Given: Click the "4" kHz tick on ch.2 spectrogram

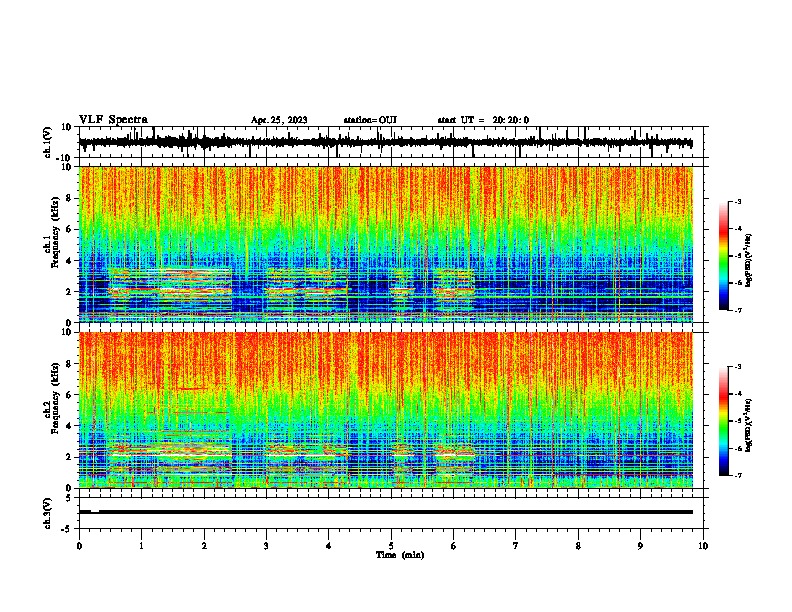Looking at the screenshot, I should click(69, 426).
